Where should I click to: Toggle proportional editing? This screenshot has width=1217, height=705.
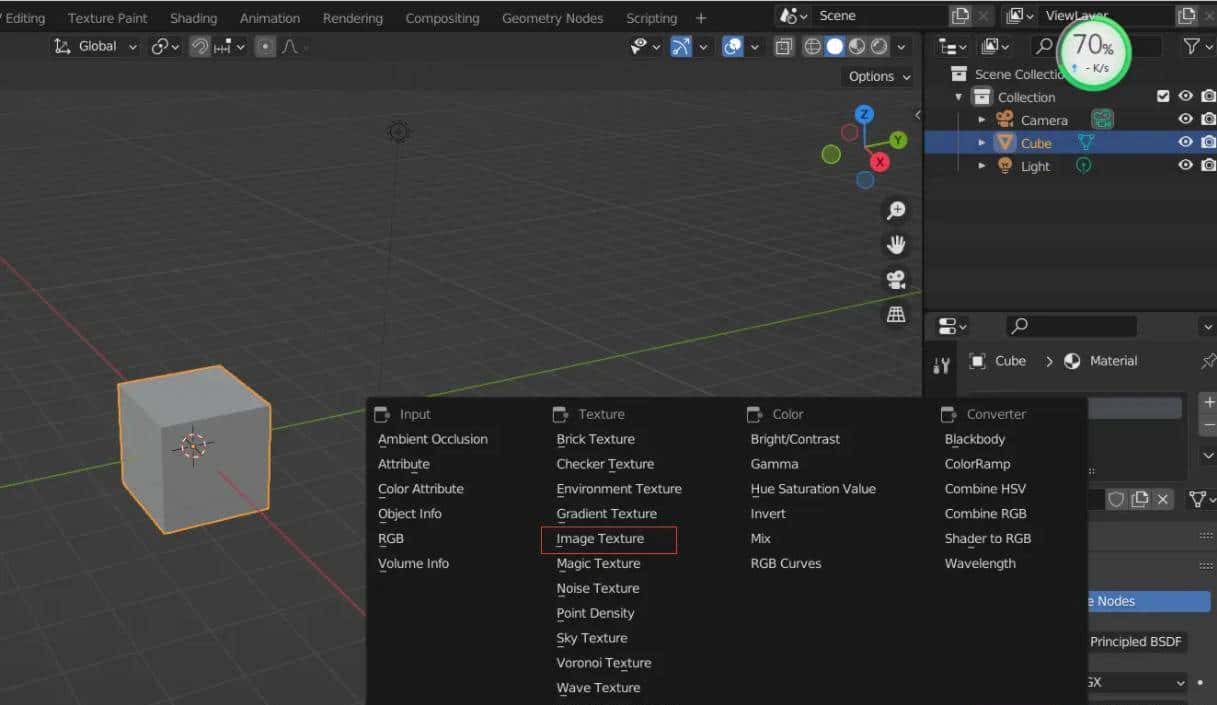tap(265, 45)
